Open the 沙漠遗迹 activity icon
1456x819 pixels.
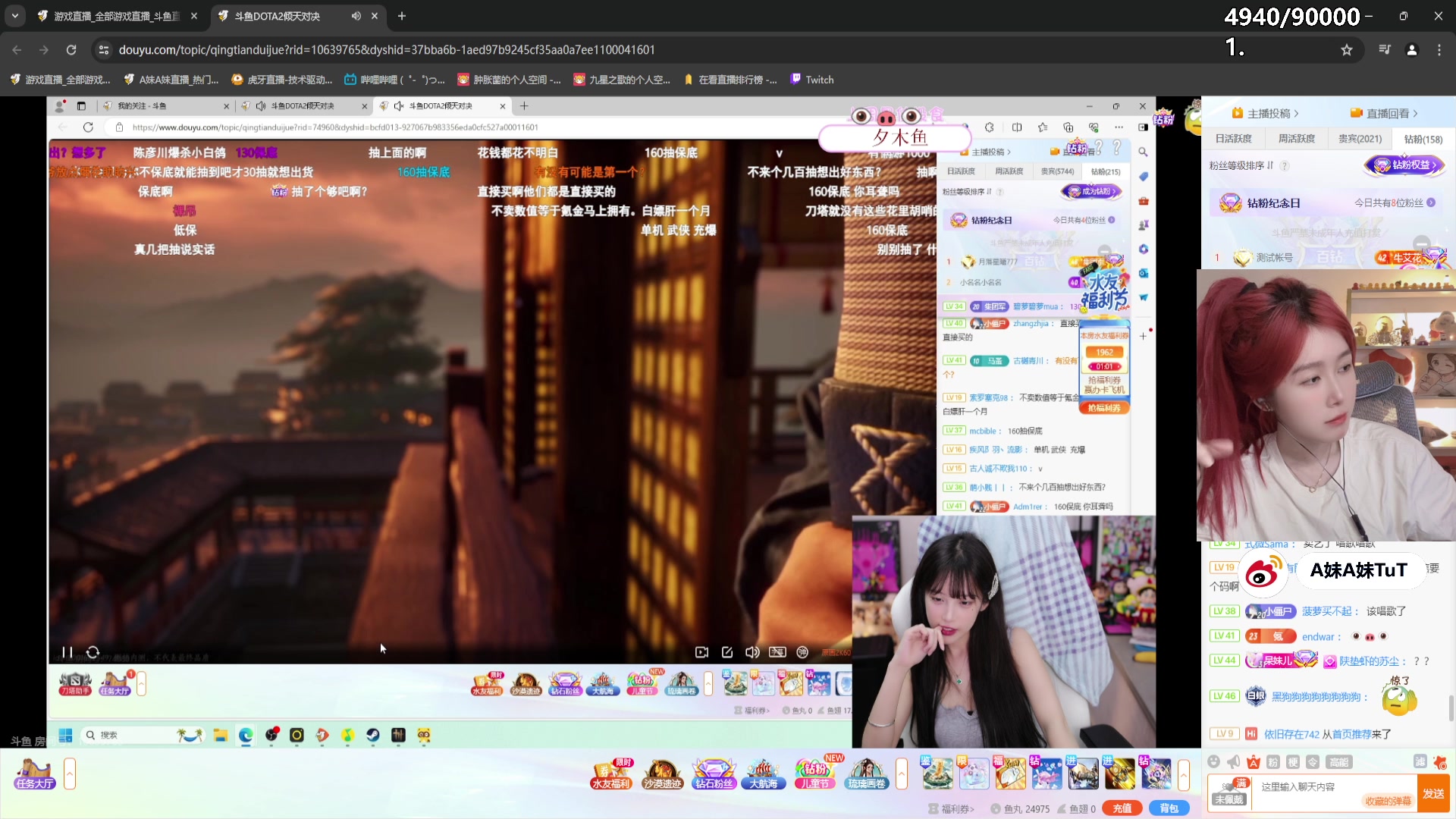pyautogui.click(x=662, y=774)
